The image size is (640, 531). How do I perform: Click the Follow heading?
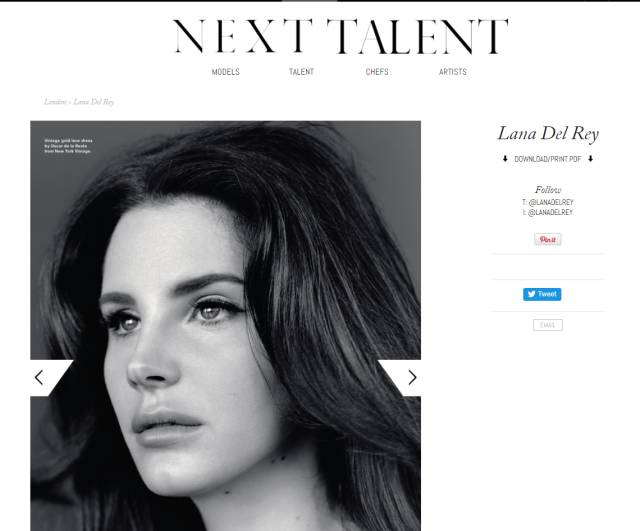(548, 190)
